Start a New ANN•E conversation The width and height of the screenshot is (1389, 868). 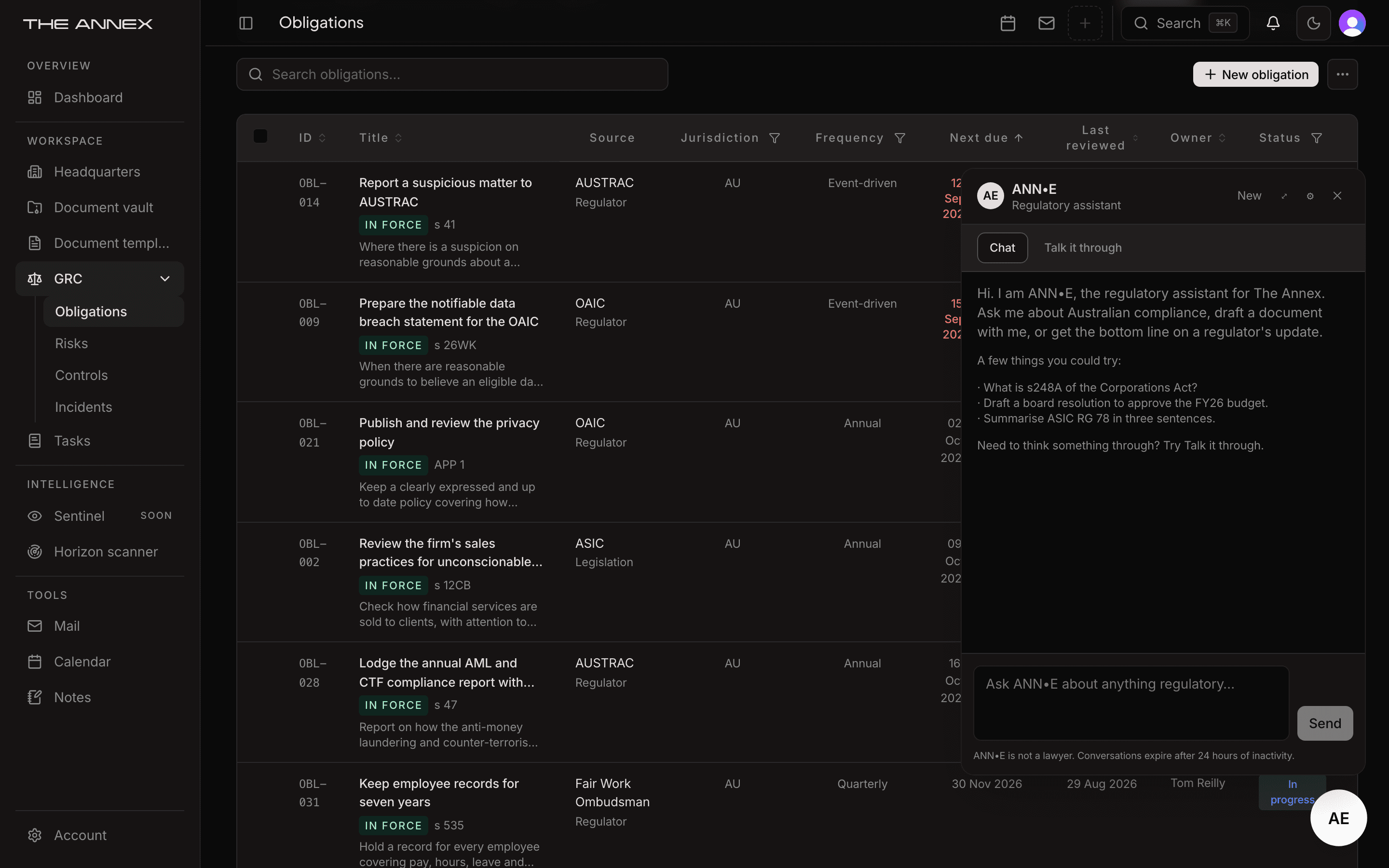coord(1249,196)
